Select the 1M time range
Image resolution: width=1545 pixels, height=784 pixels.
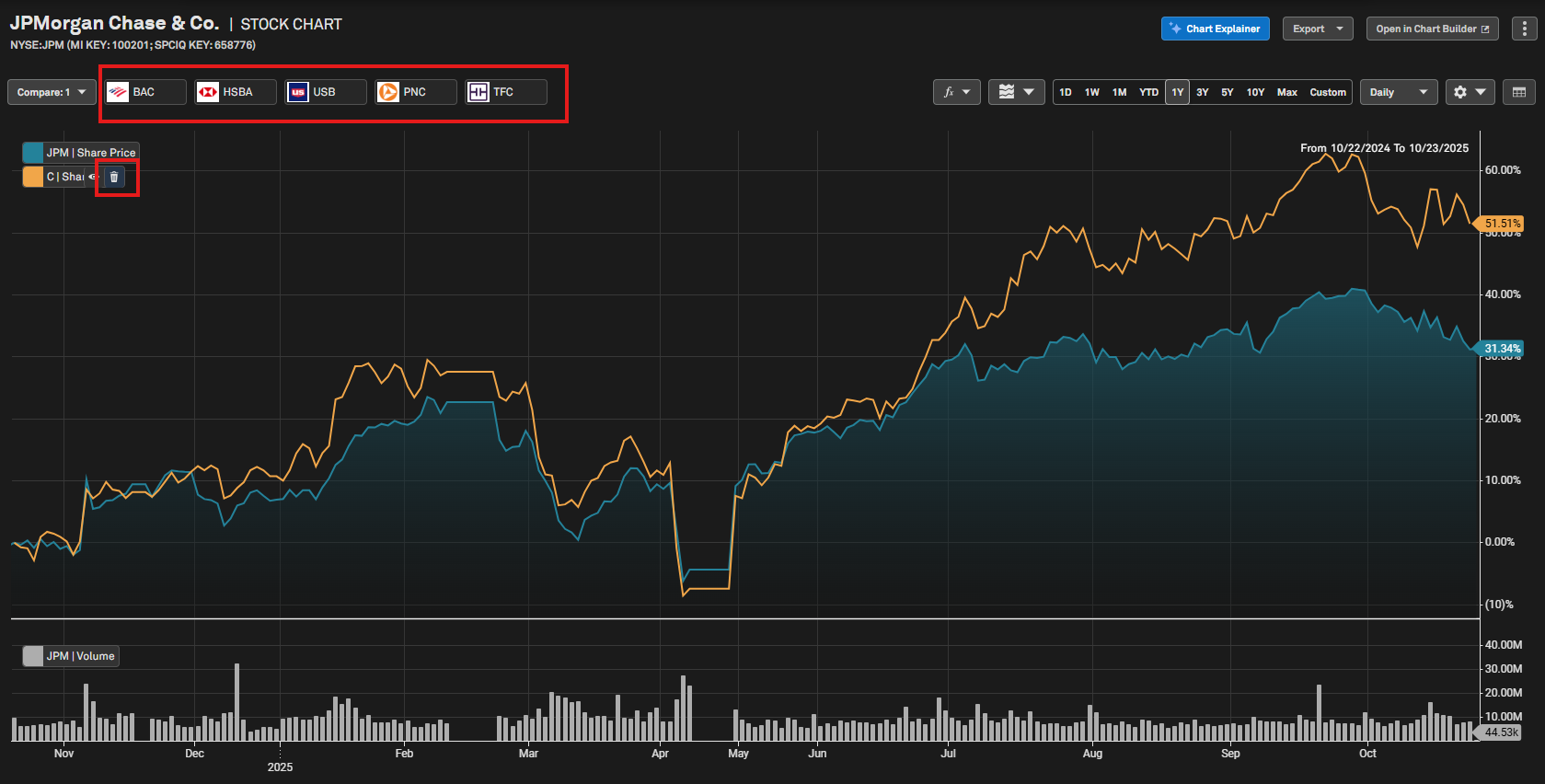coord(1120,92)
